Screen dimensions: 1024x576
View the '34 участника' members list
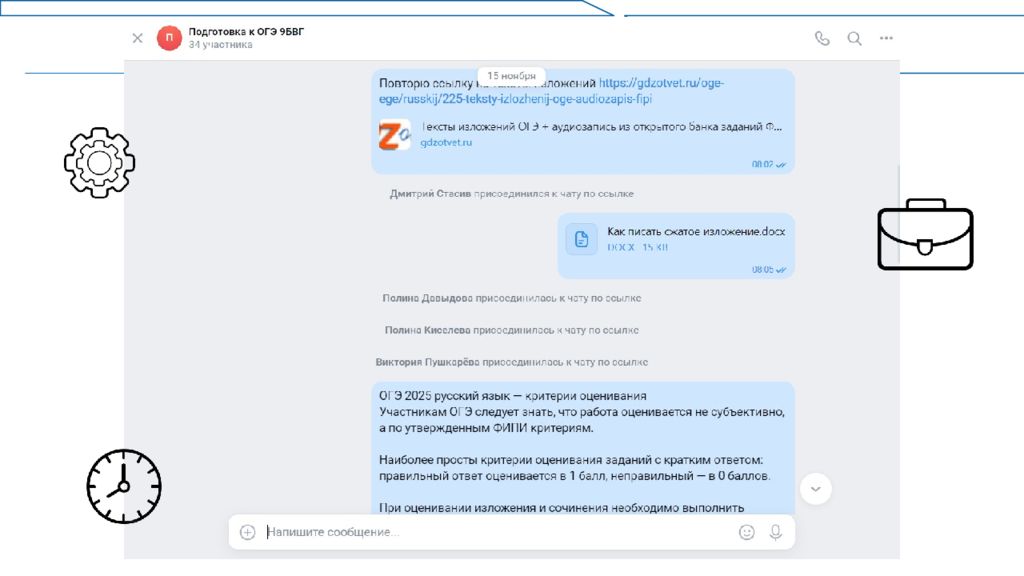click(221, 45)
